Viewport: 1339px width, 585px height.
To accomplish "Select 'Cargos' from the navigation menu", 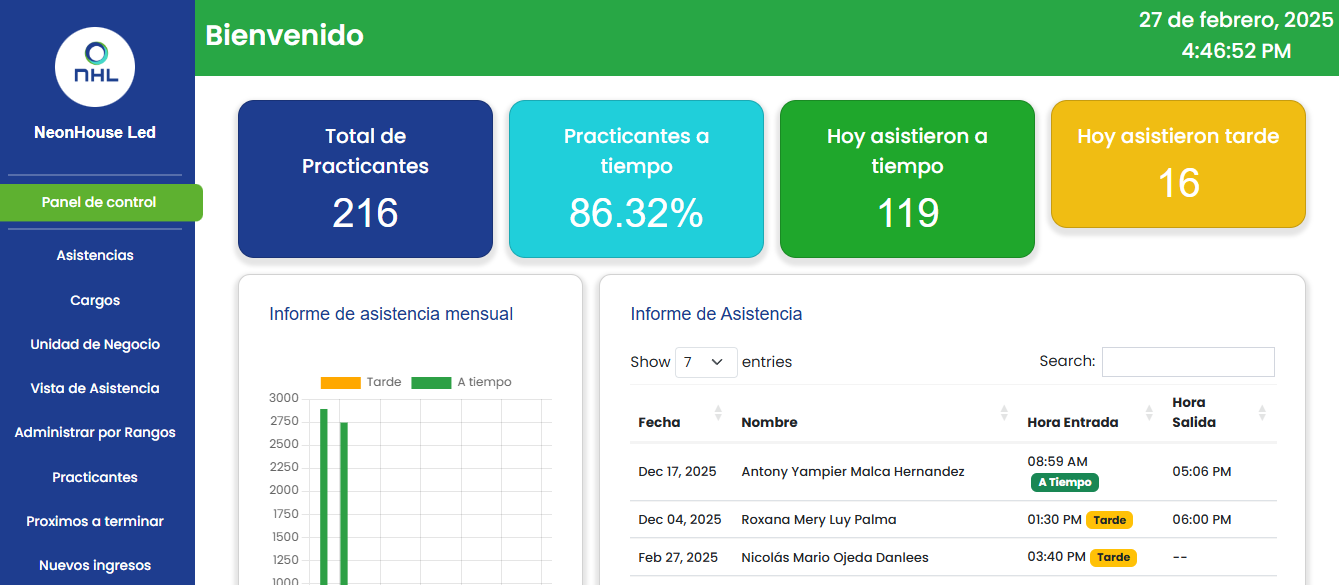I will pos(95,299).
